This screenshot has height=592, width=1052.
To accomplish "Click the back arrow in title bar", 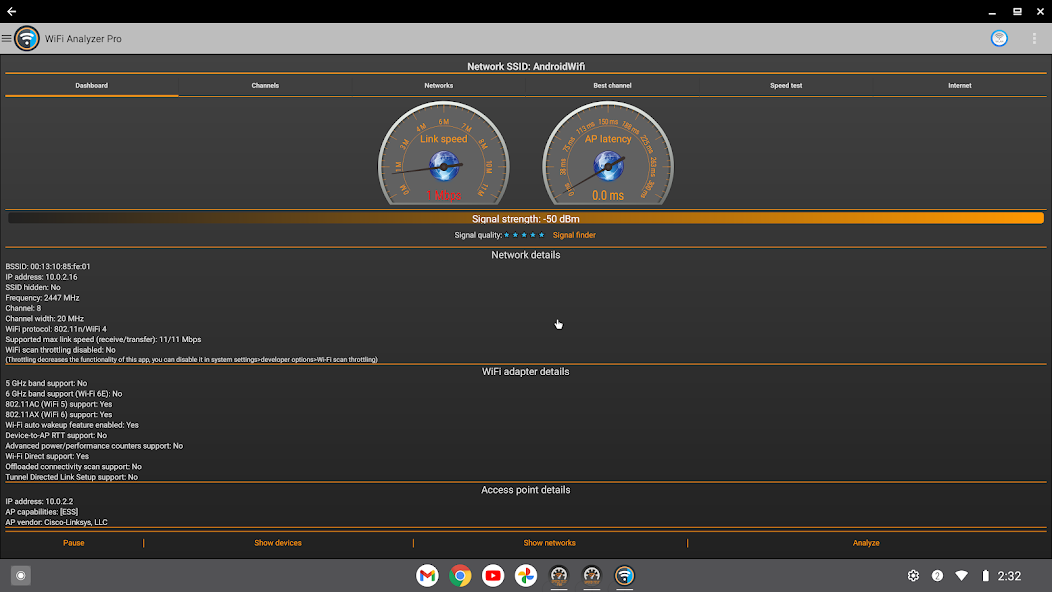I will (x=12, y=11).
